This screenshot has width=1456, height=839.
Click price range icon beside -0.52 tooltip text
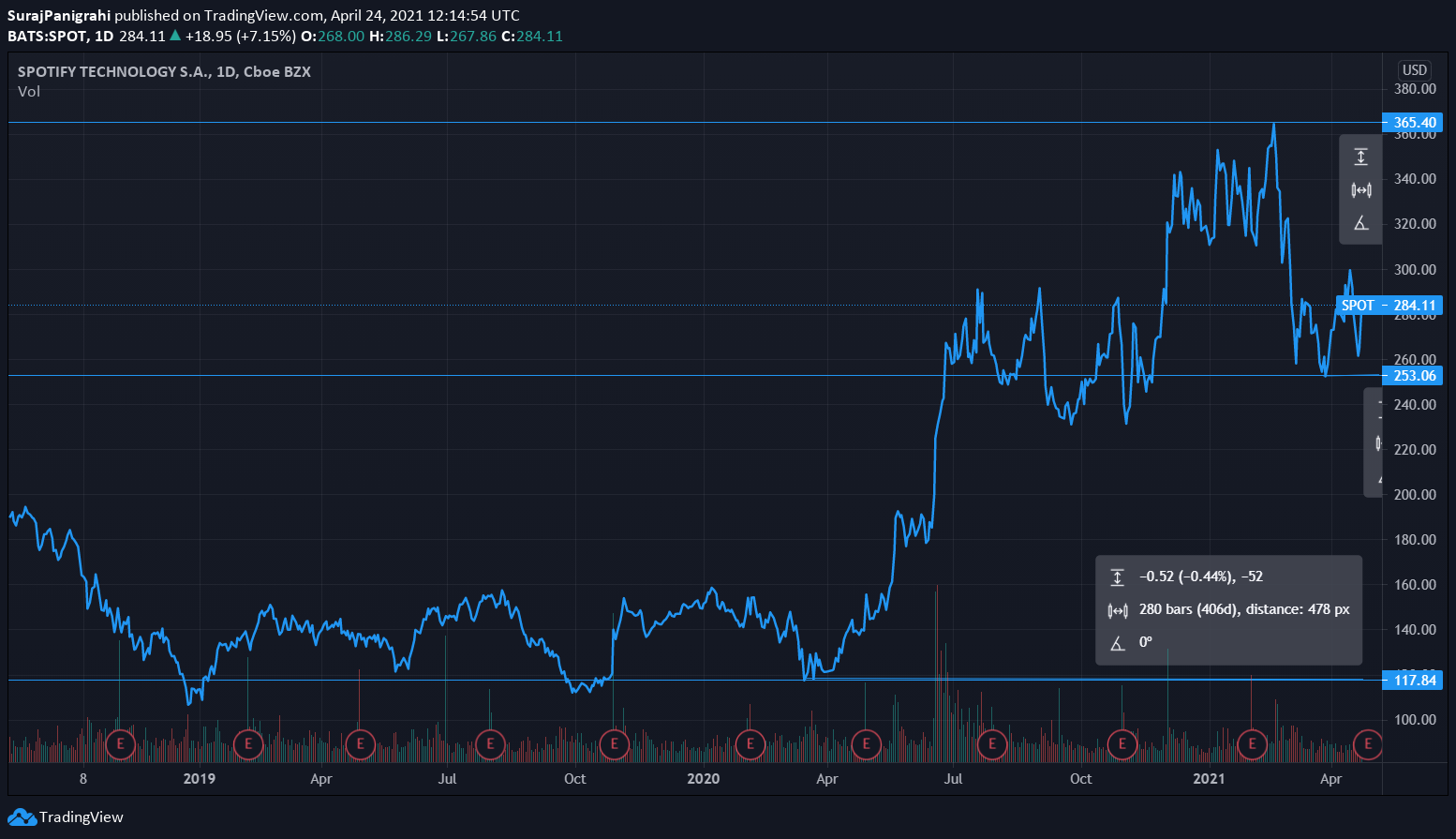click(1117, 577)
